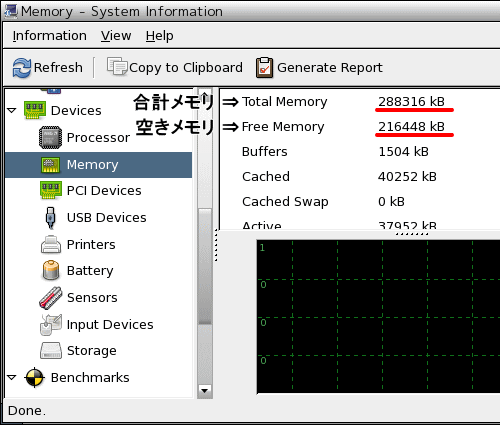Select the Memory tree entry
Viewport: 500px width, 425px height.
pyautogui.click(x=99, y=165)
